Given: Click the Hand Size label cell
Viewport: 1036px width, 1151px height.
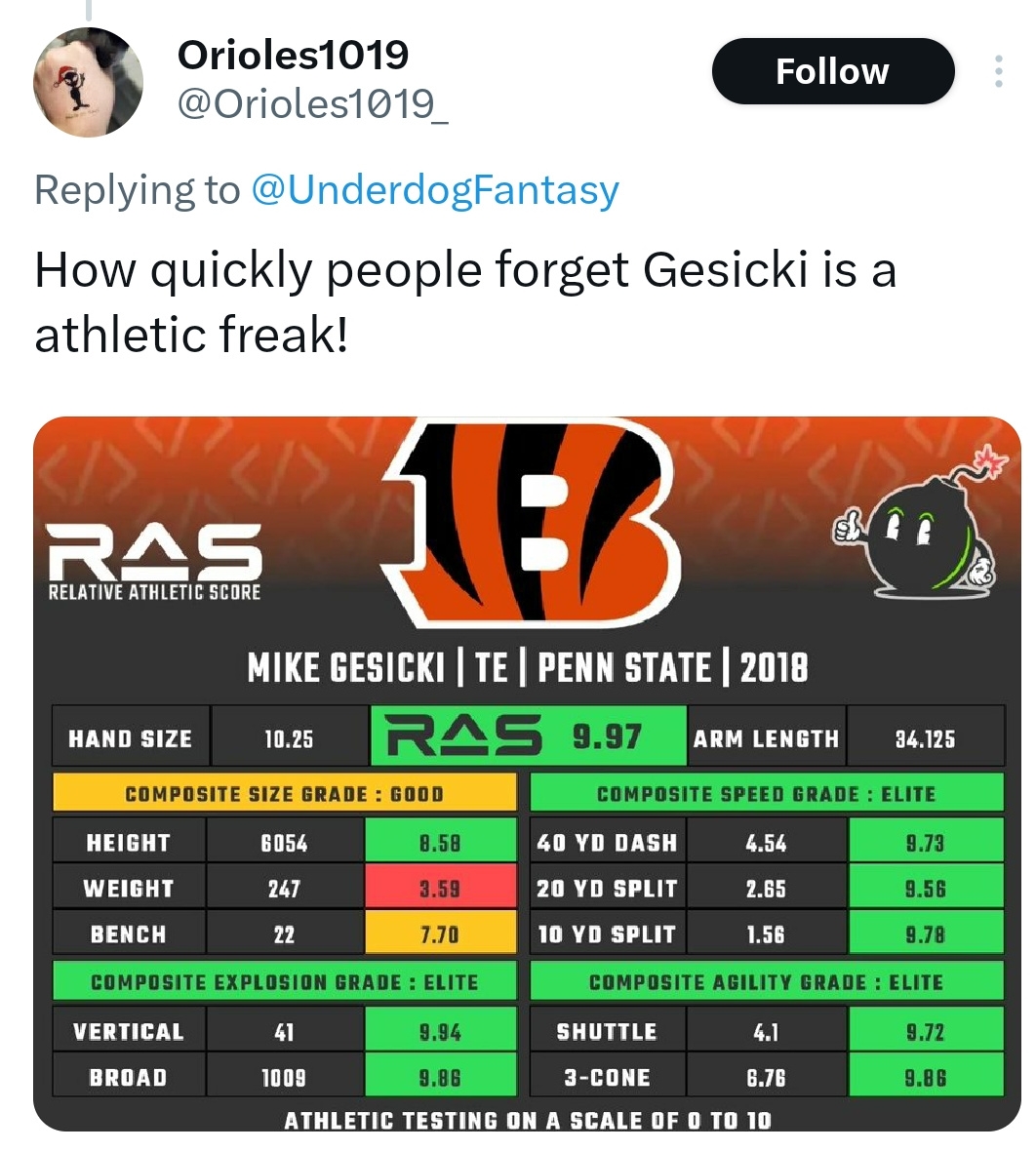Looking at the screenshot, I should [131, 738].
